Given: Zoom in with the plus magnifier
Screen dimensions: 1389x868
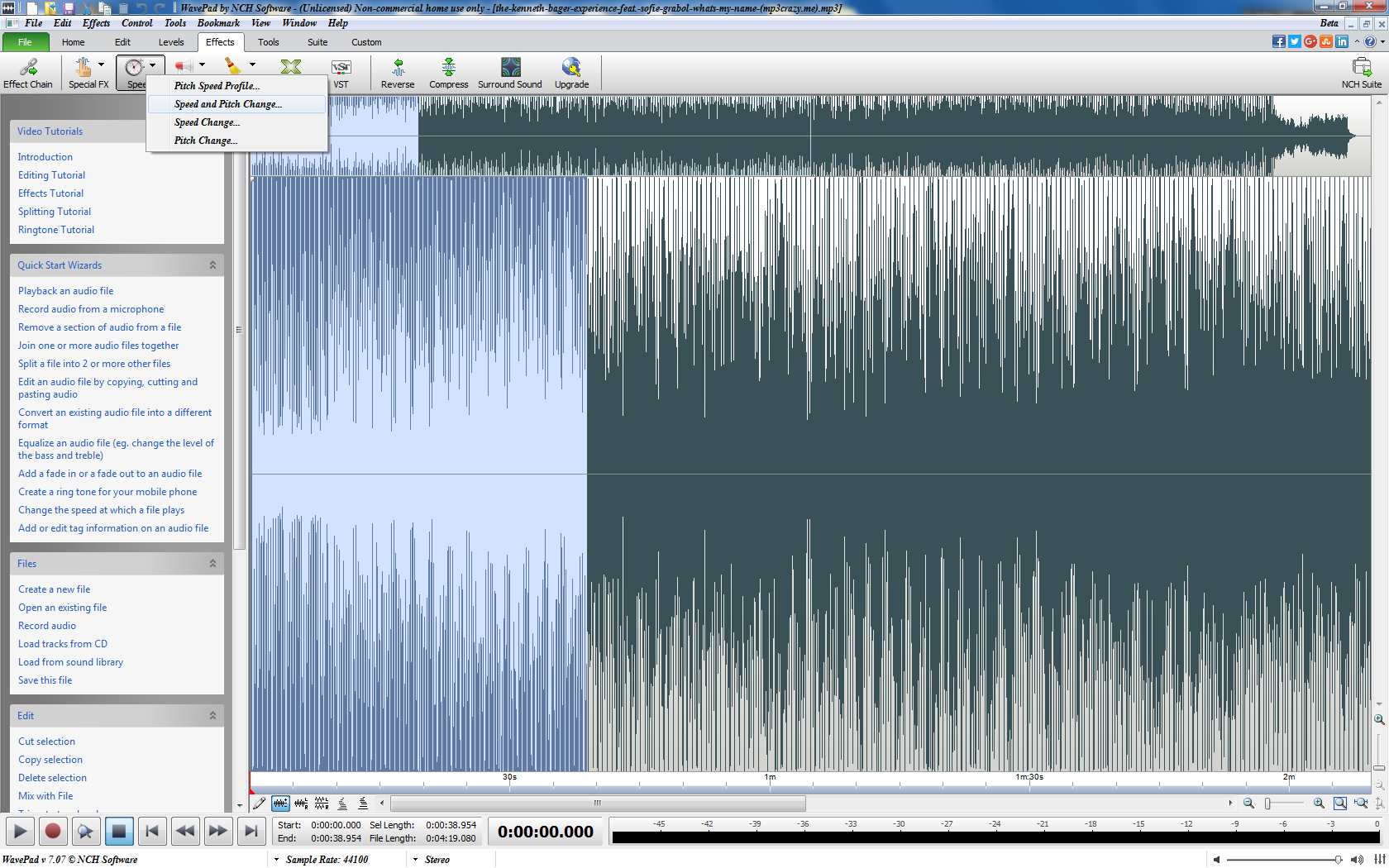Looking at the screenshot, I should pos(1319,803).
